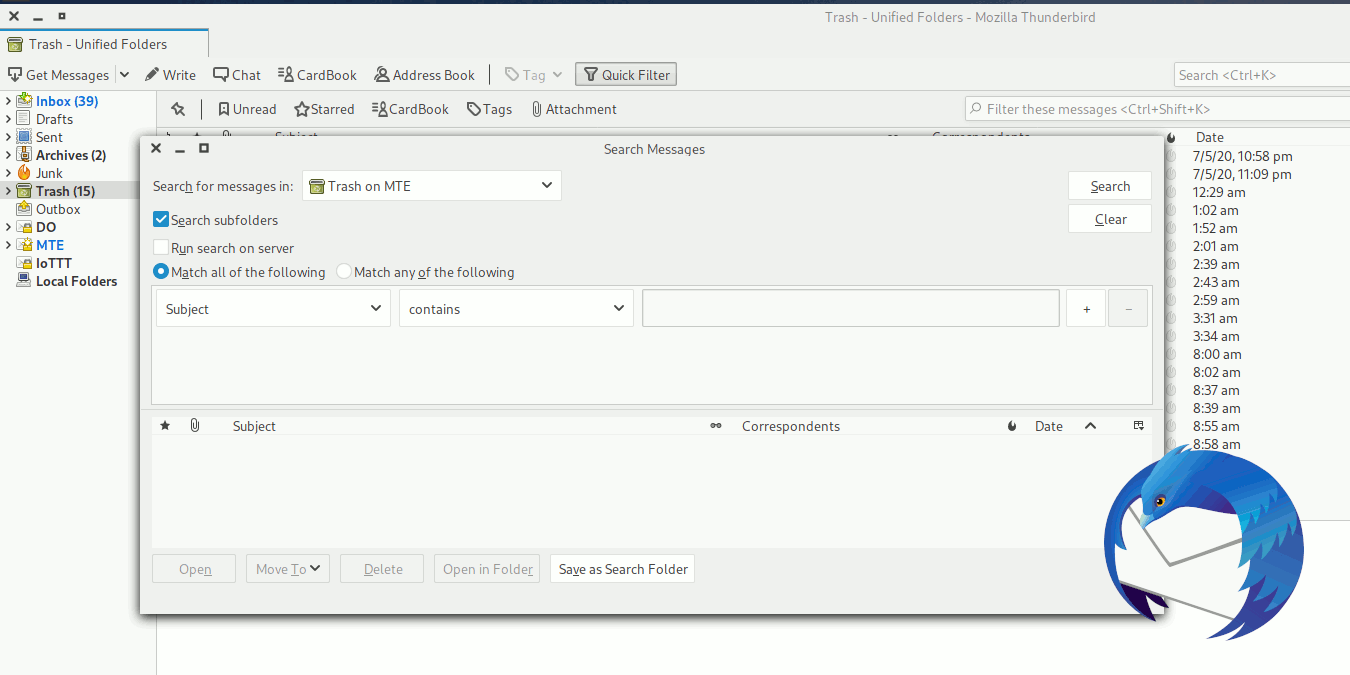Open the Trash on MTE folder dropdown
This screenshot has height=675, width=1350.
(x=431, y=185)
